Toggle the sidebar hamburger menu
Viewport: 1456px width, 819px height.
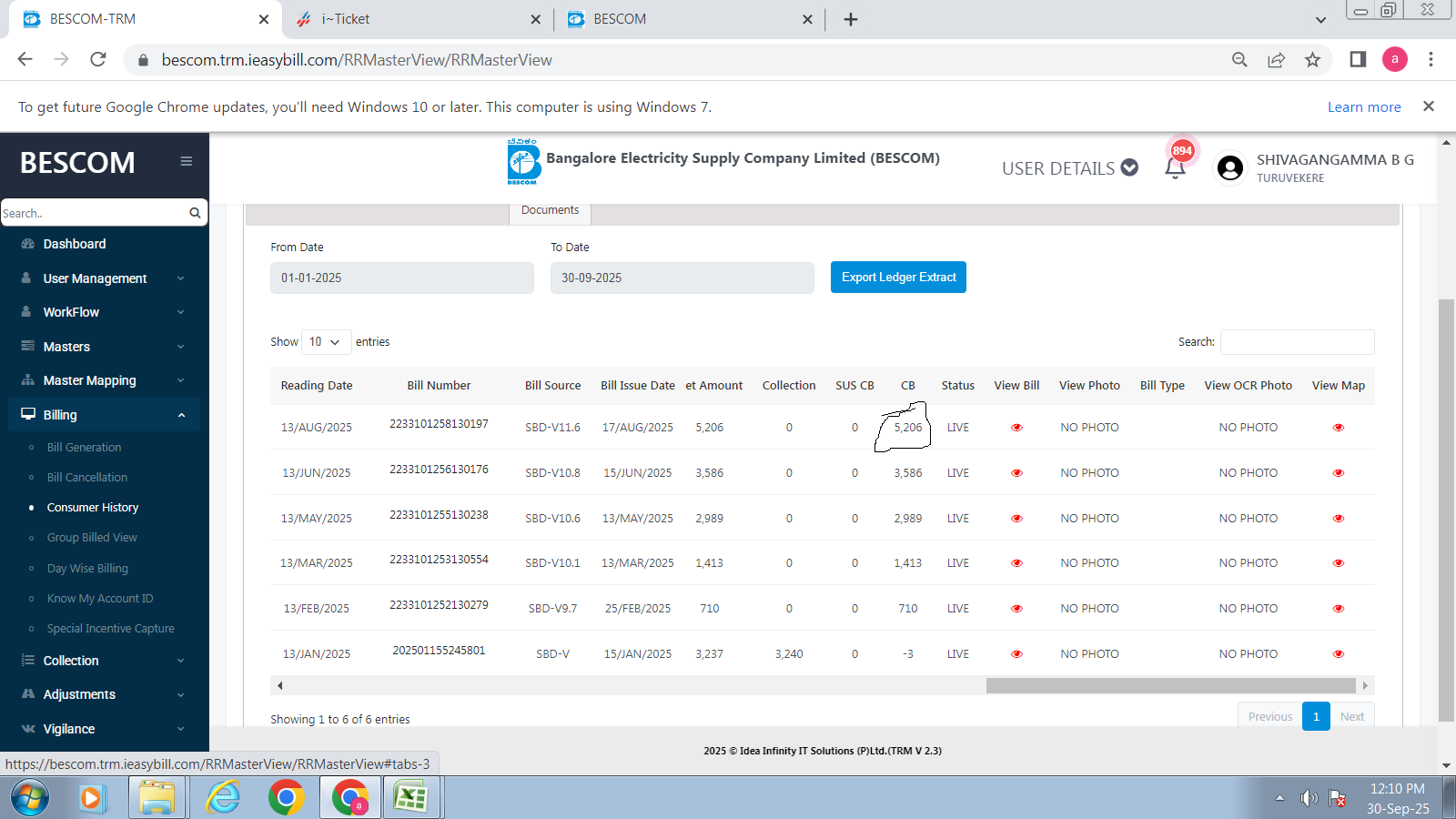click(186, 162)
